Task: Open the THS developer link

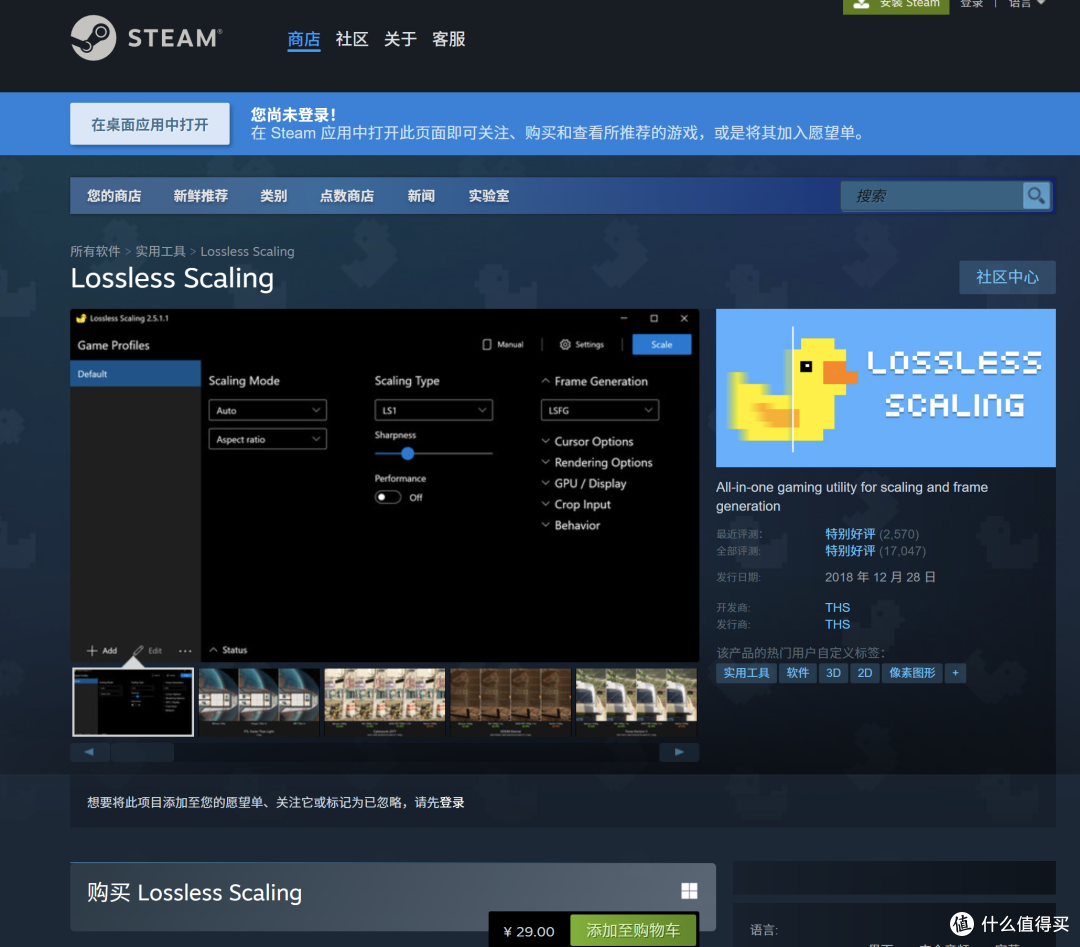Action: pos(837,607)
